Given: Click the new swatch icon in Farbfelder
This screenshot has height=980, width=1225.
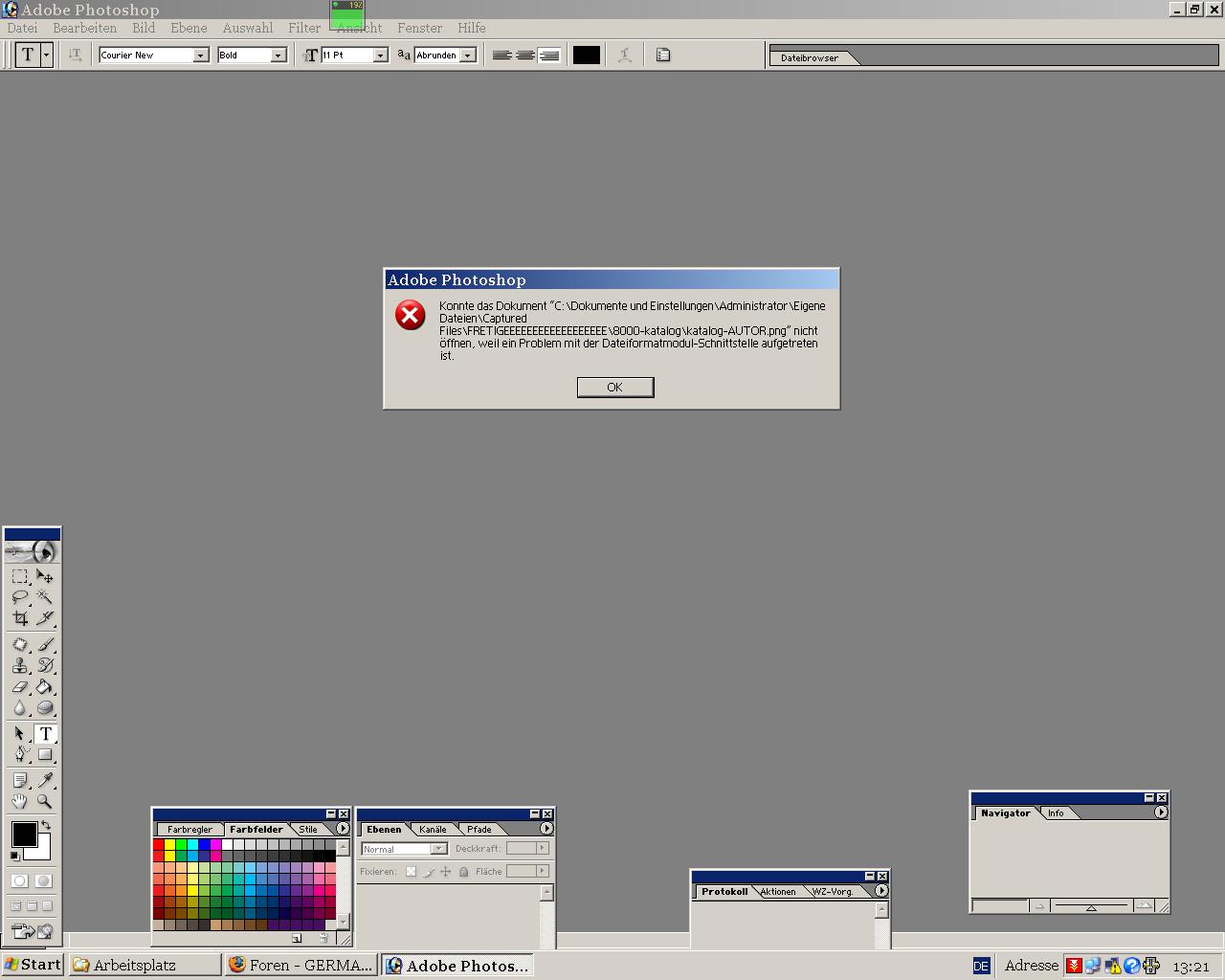Looking at the screenshot, I should [297, 939].
